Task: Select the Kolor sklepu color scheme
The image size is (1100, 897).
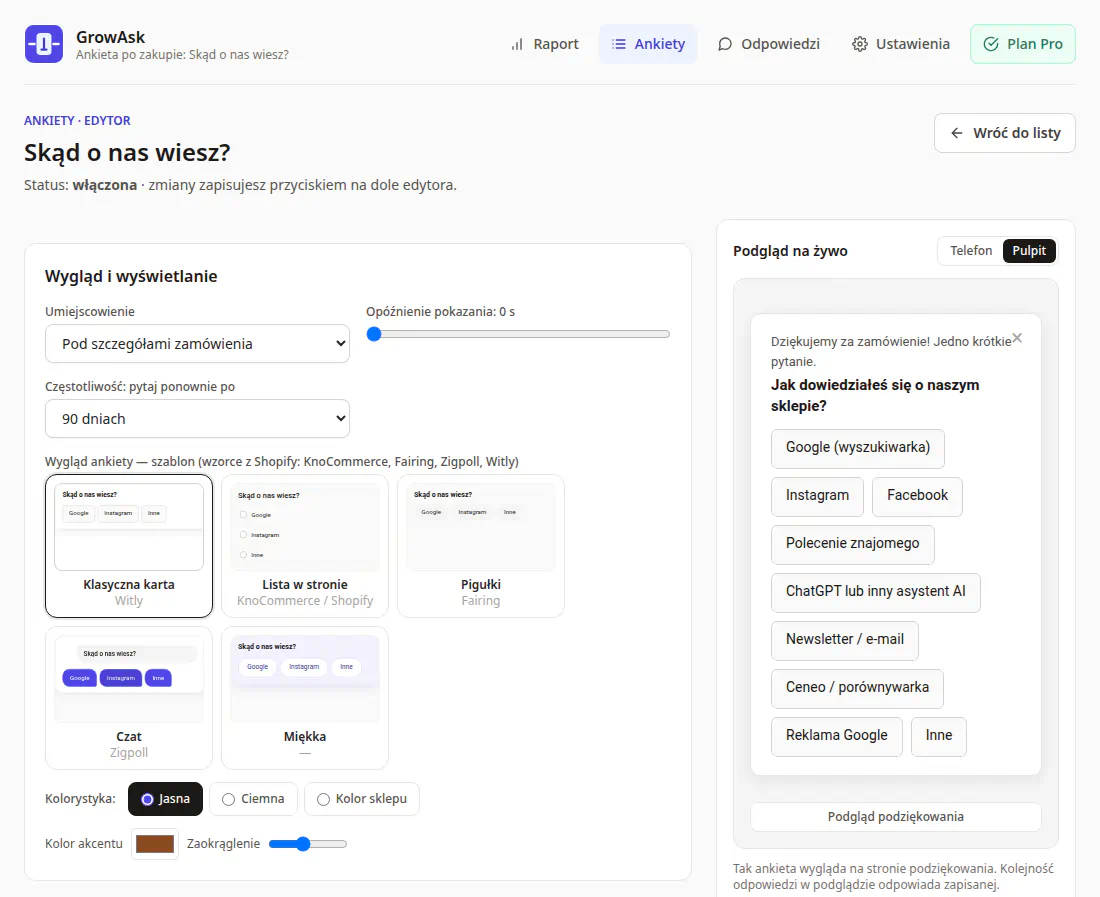Action: [362, 799]
